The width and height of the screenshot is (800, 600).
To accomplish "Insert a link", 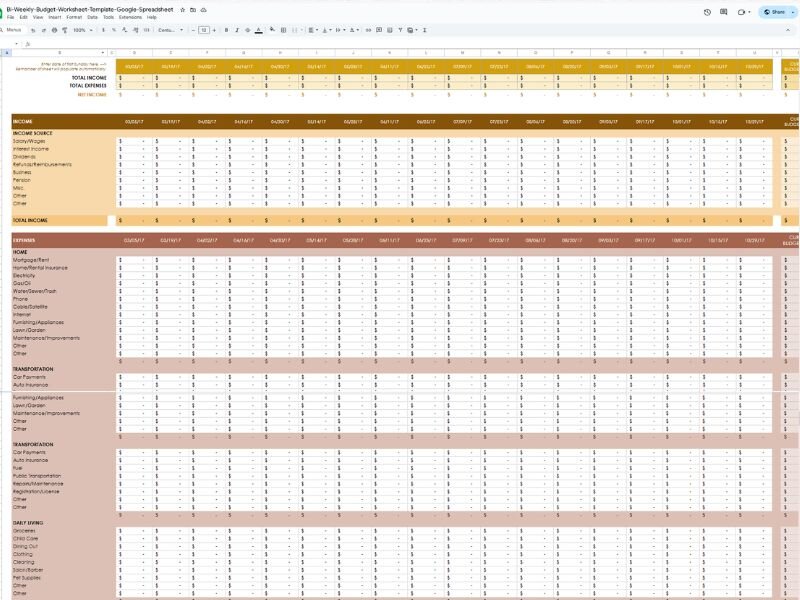I will tap(368, 30).
